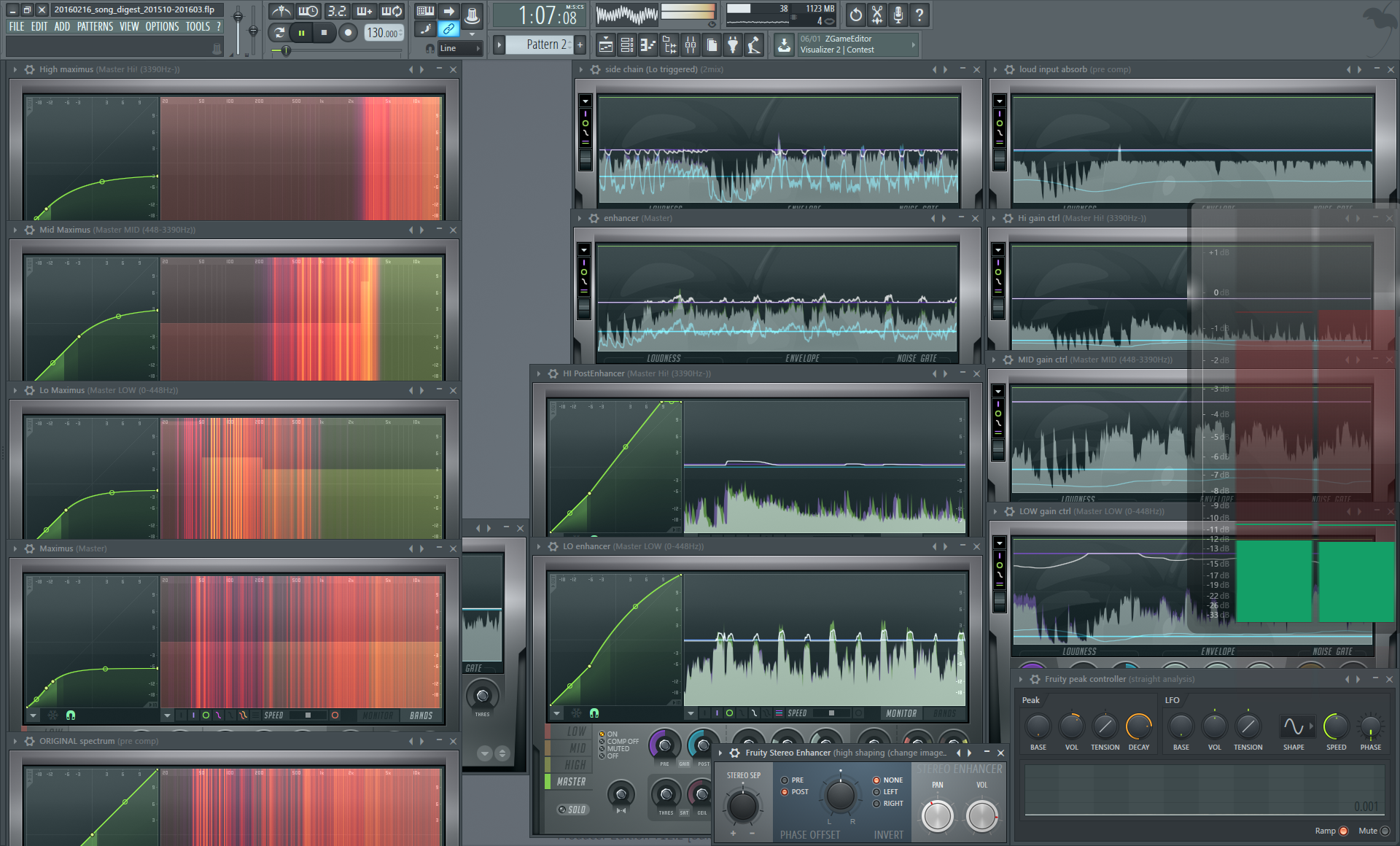
Task: Open the LFO shape selector dropdown
Action: click(x=1296, y=726)
